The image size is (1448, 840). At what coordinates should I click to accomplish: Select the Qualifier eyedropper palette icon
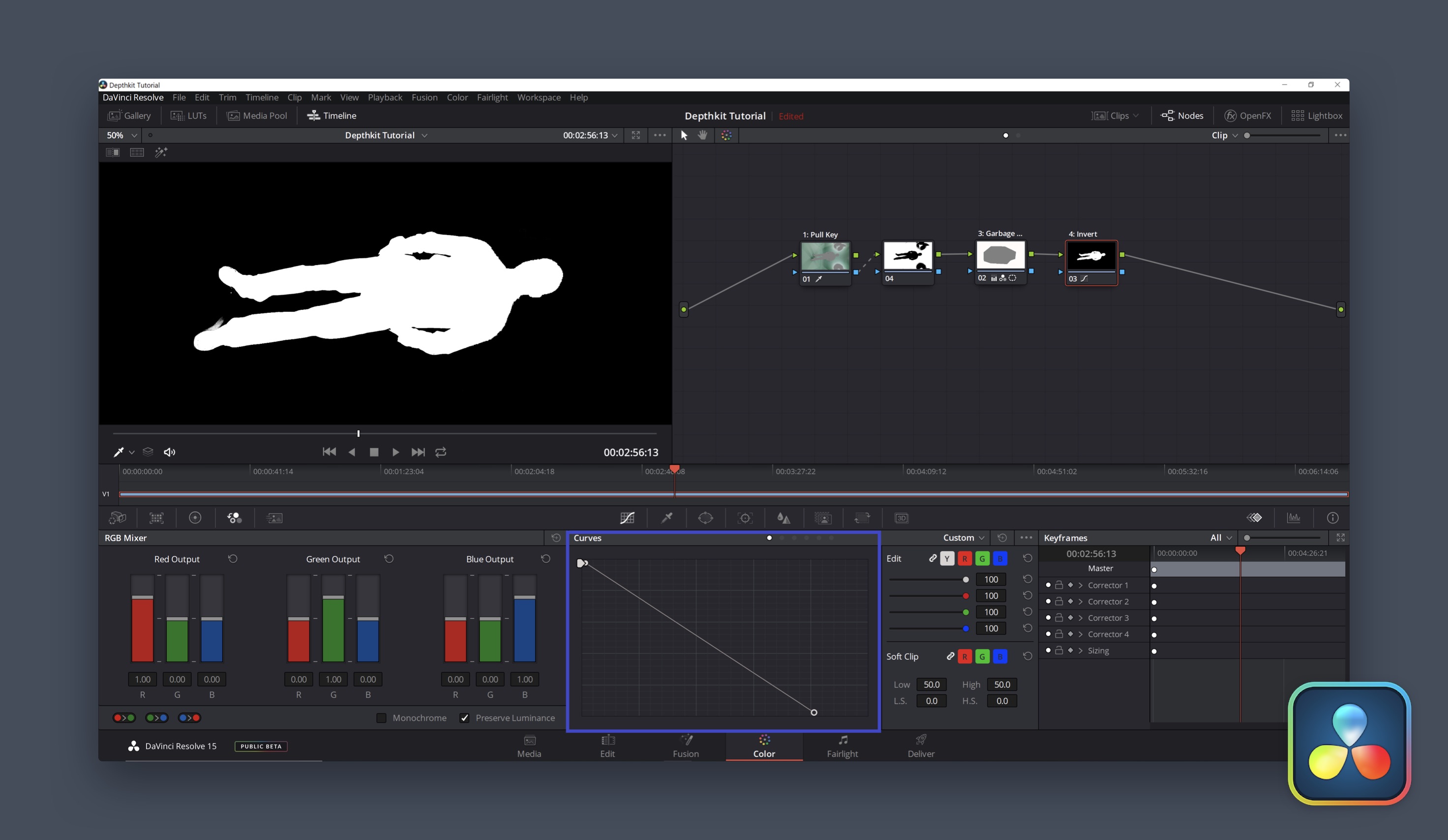point(666,518)
